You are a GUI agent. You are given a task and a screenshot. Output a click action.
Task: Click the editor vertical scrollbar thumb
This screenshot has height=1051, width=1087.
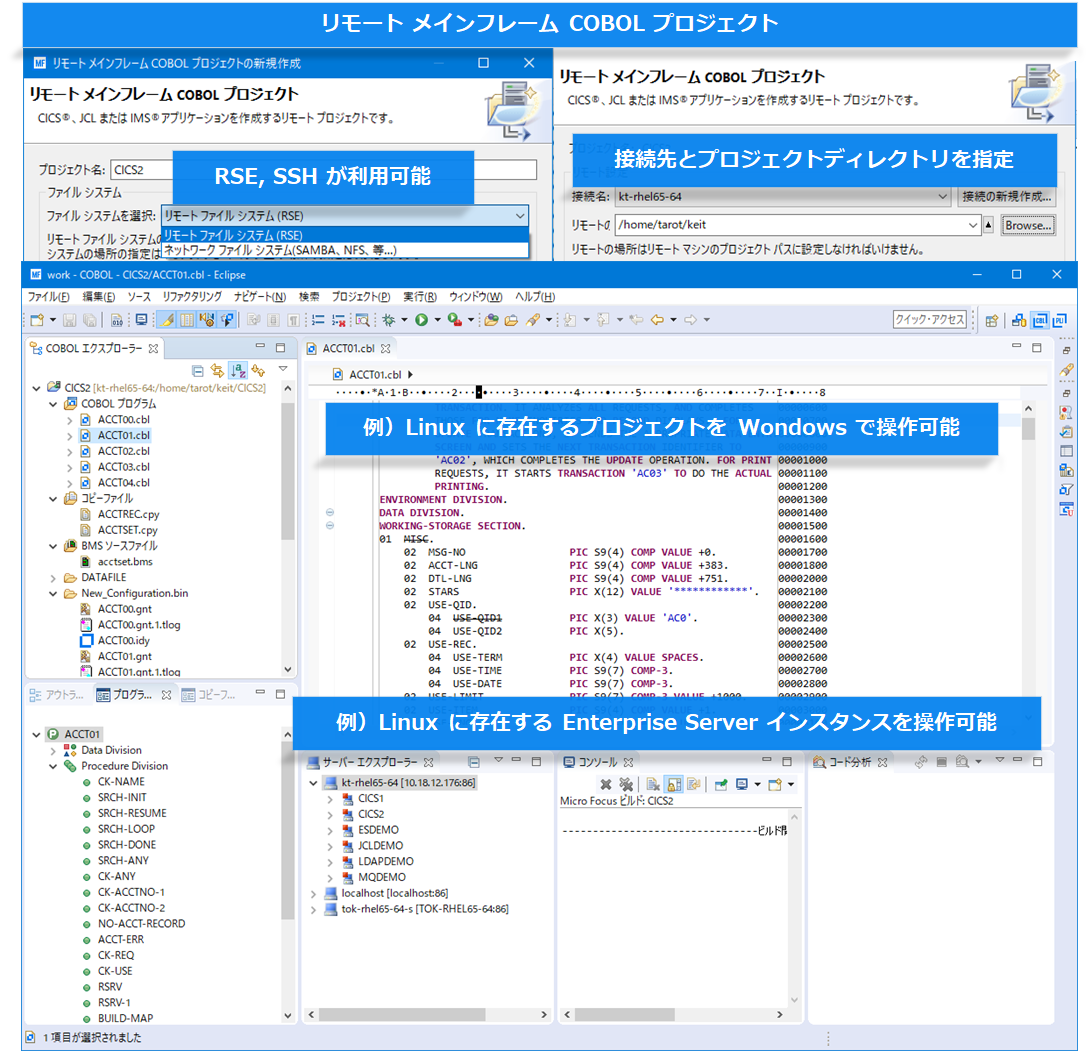pos(1029,430)
